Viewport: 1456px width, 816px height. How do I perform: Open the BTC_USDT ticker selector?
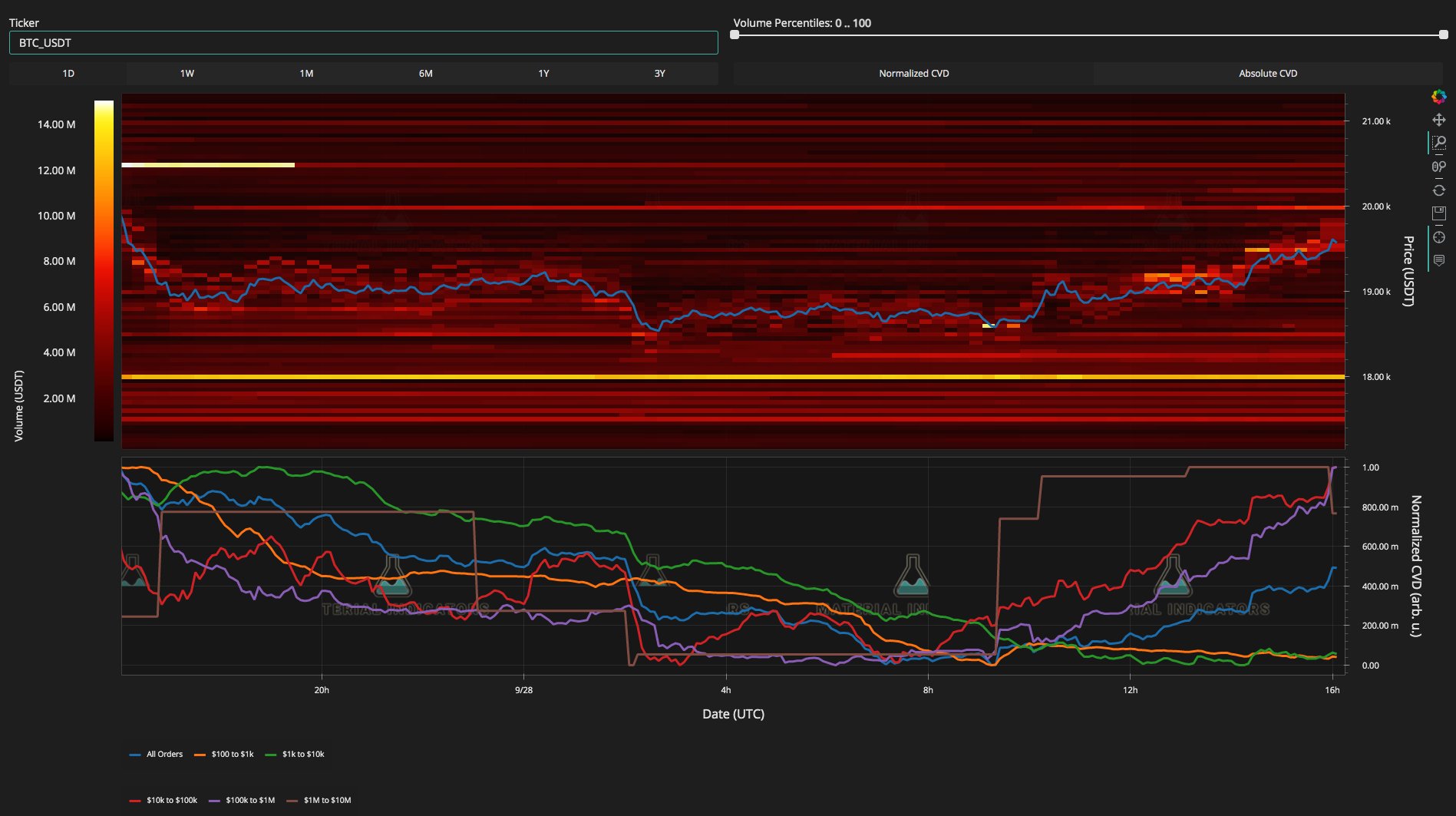tap(363, 43)
